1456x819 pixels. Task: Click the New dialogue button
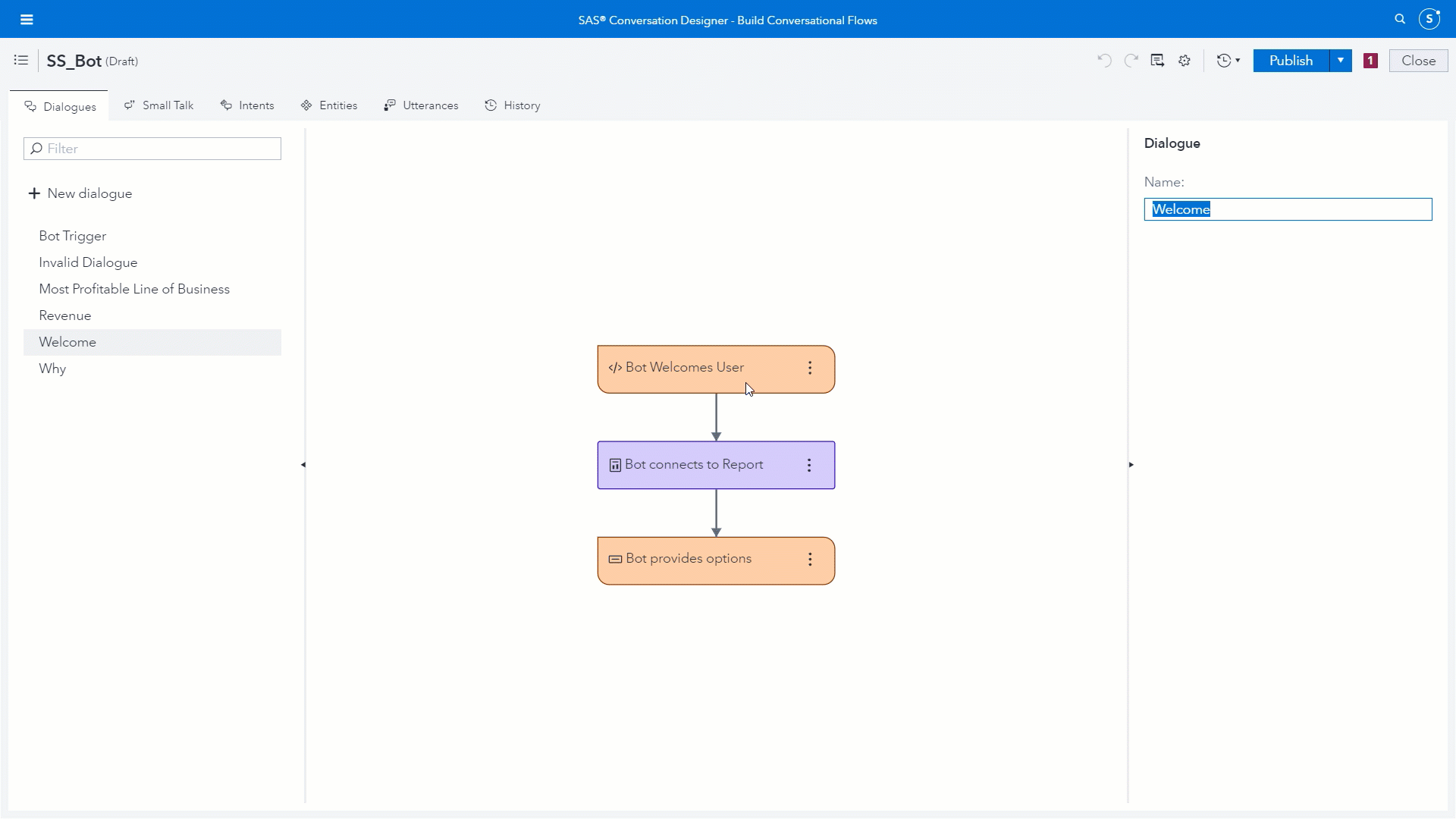[80, 193]
